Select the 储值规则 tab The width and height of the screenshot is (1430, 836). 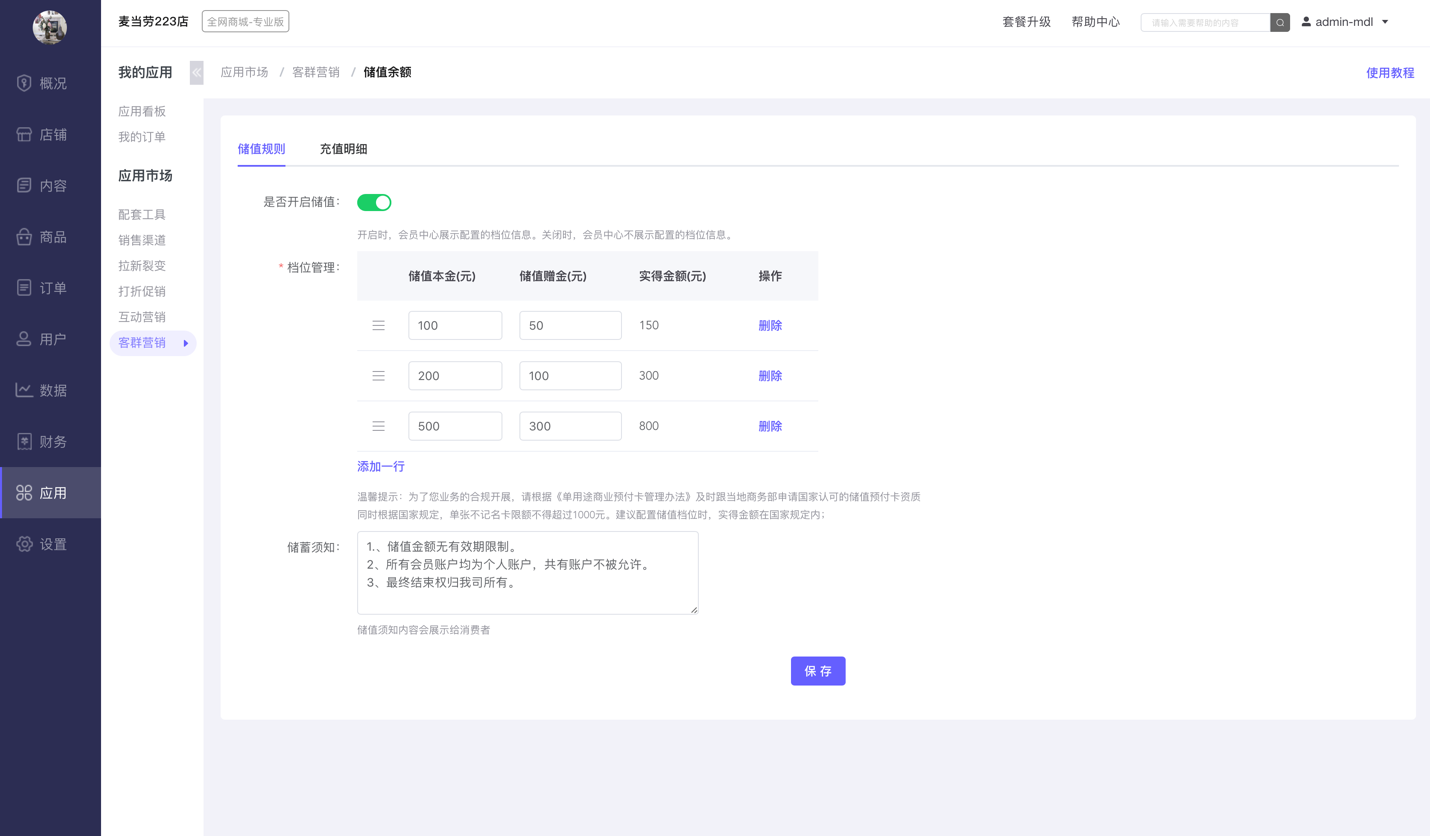click(x=261, y=149)
